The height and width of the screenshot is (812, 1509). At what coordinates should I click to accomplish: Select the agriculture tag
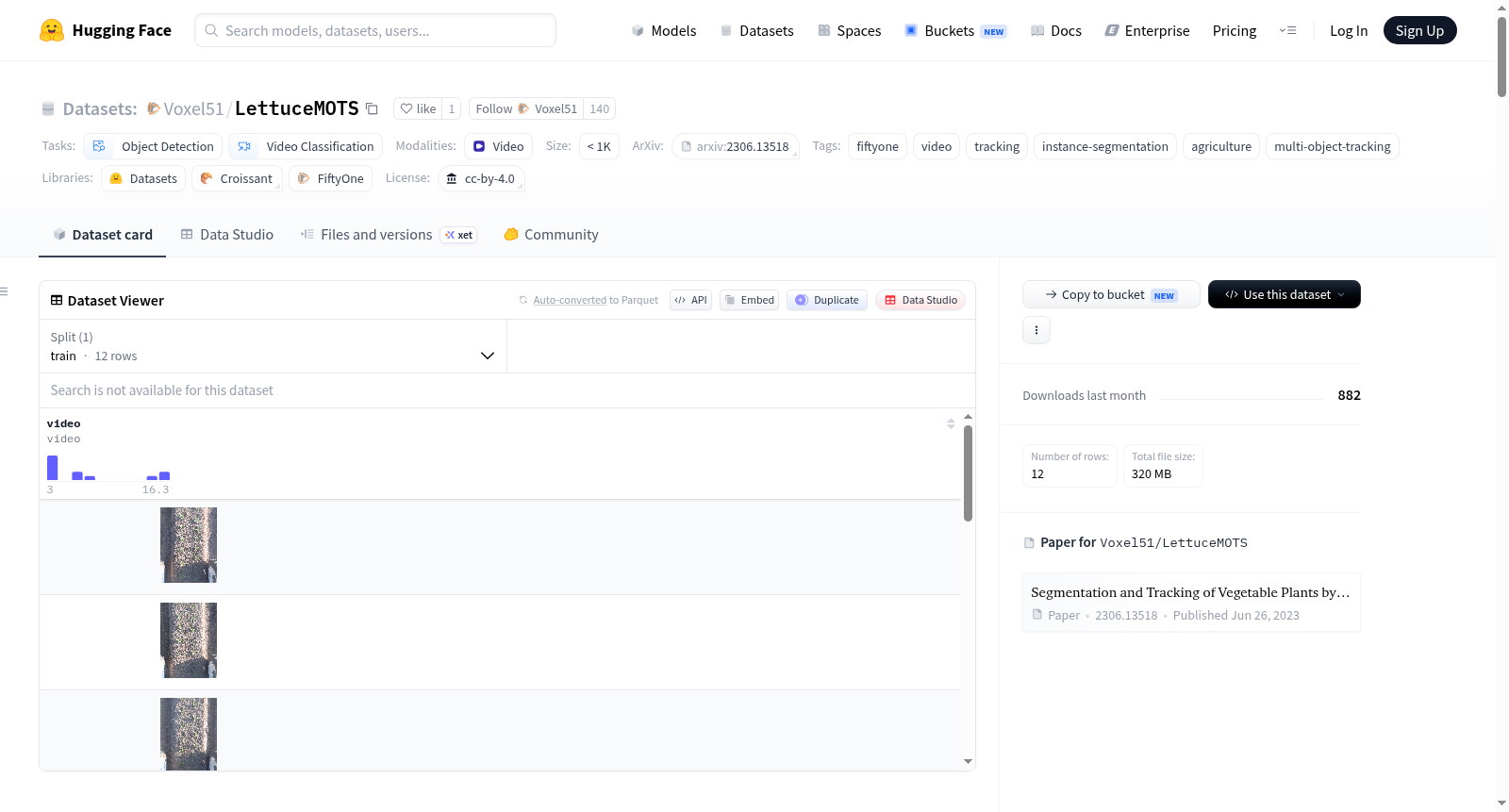(x=1221, y=146)
